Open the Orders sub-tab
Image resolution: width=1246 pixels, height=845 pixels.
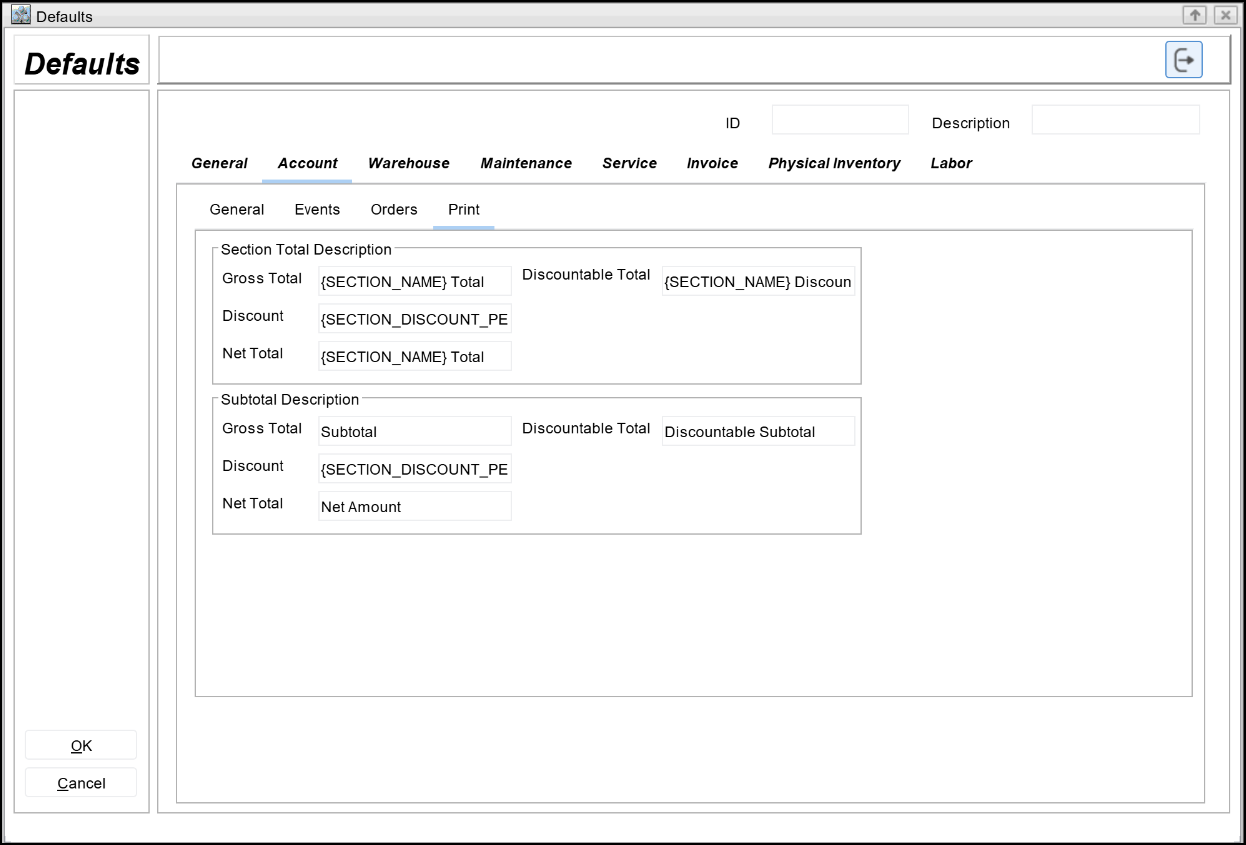tap(394, 209)
